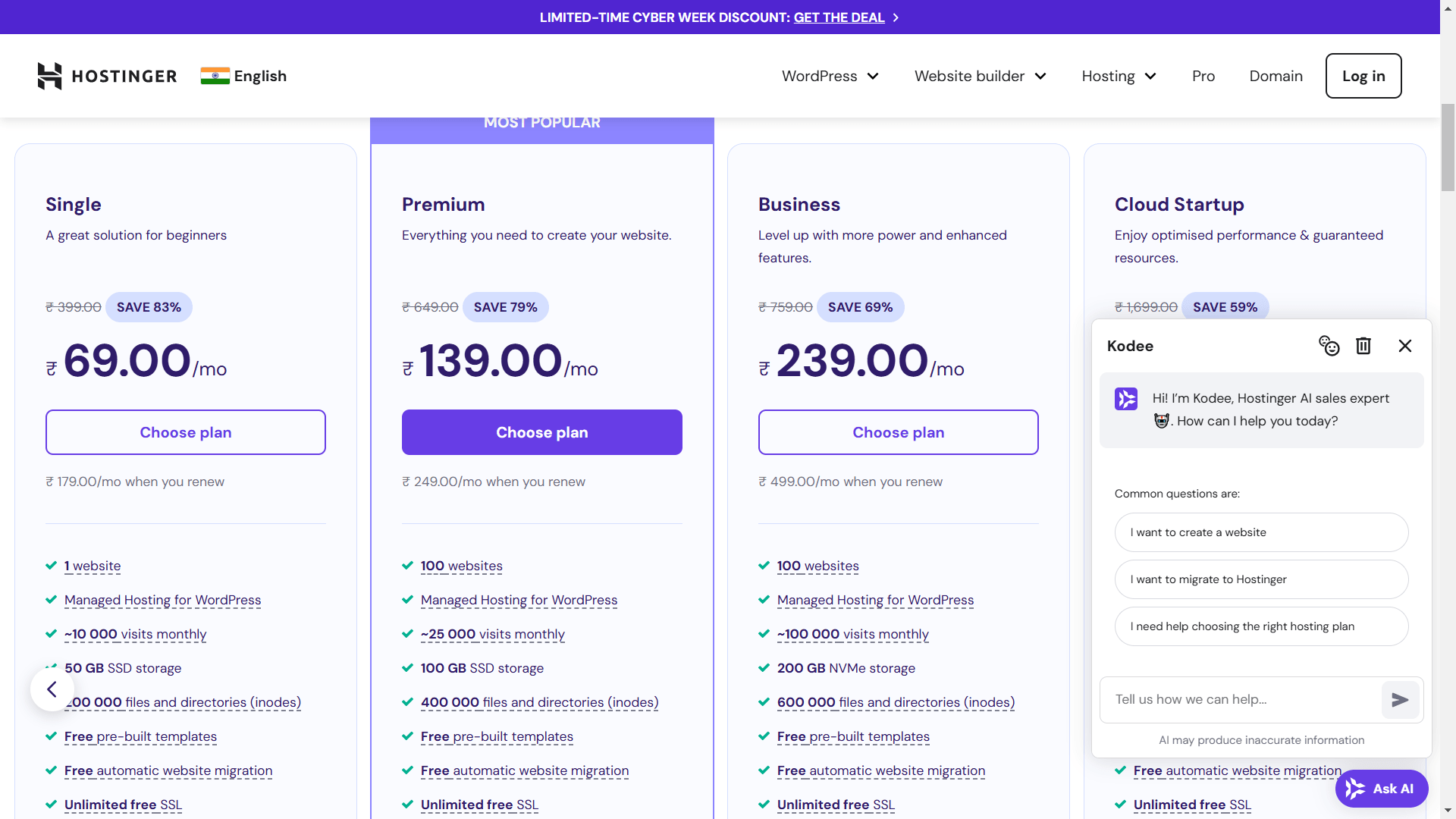Open the Ask AI floating button

(x=1381, y=789)
